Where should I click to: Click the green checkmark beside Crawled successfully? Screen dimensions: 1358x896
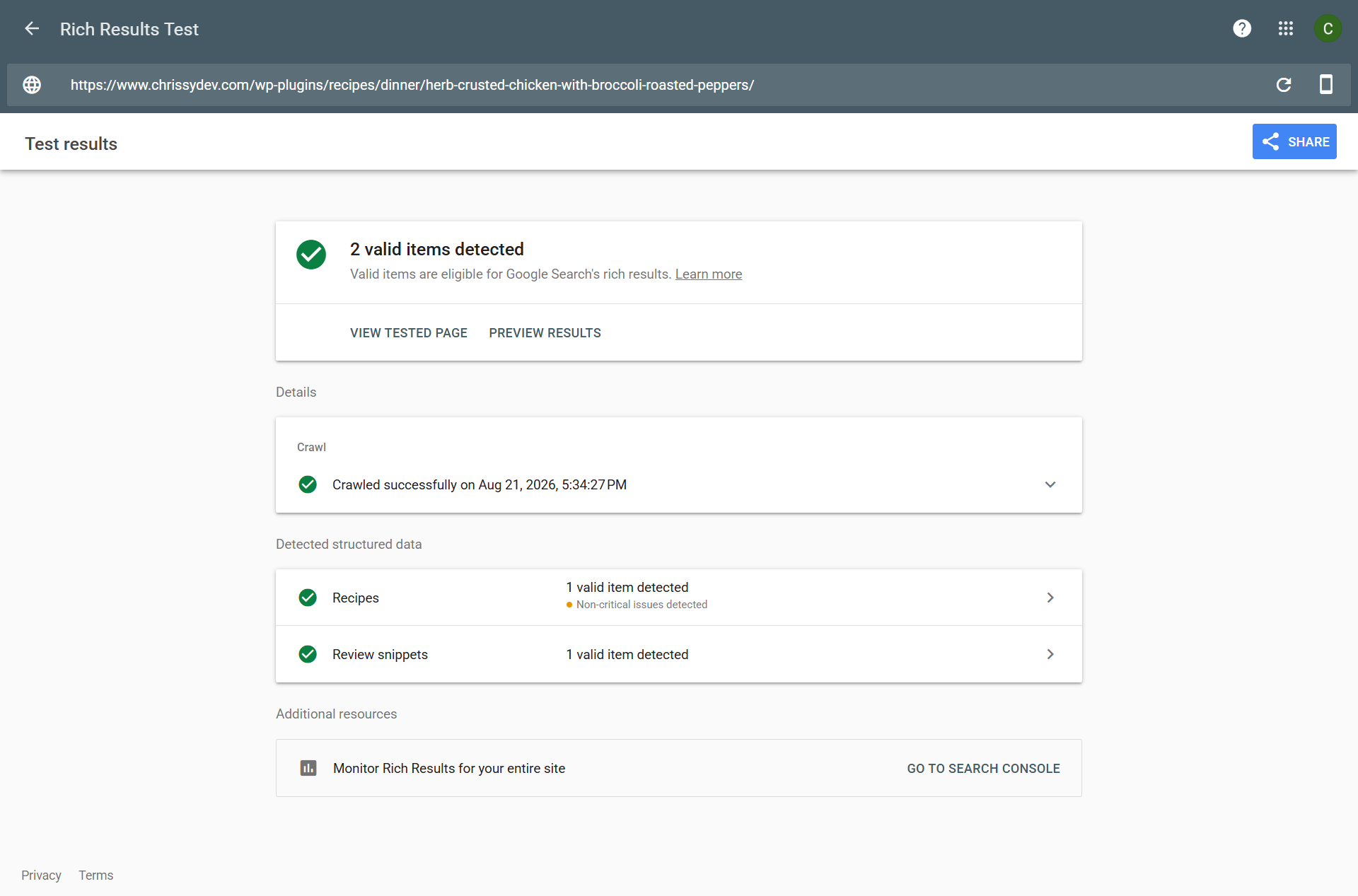point(308,484)
